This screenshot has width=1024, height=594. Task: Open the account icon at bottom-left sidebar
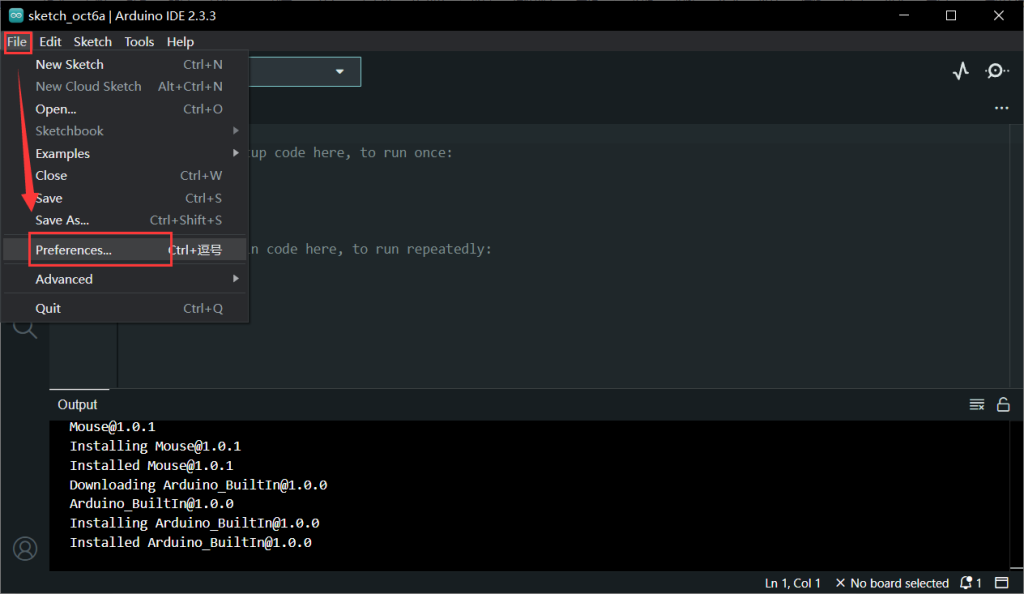point(24,548)
